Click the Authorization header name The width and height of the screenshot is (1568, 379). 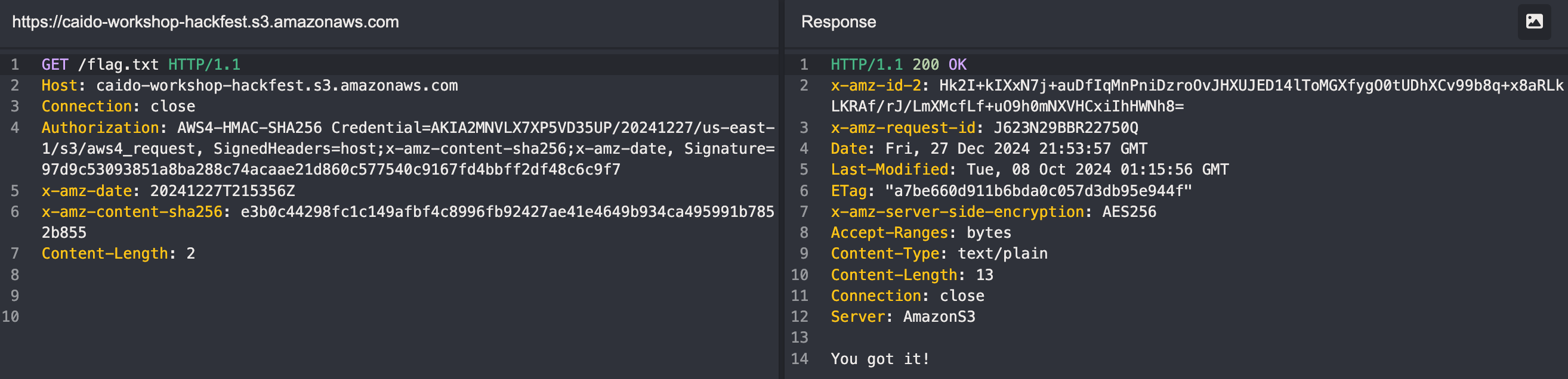(x=100, y=128)
